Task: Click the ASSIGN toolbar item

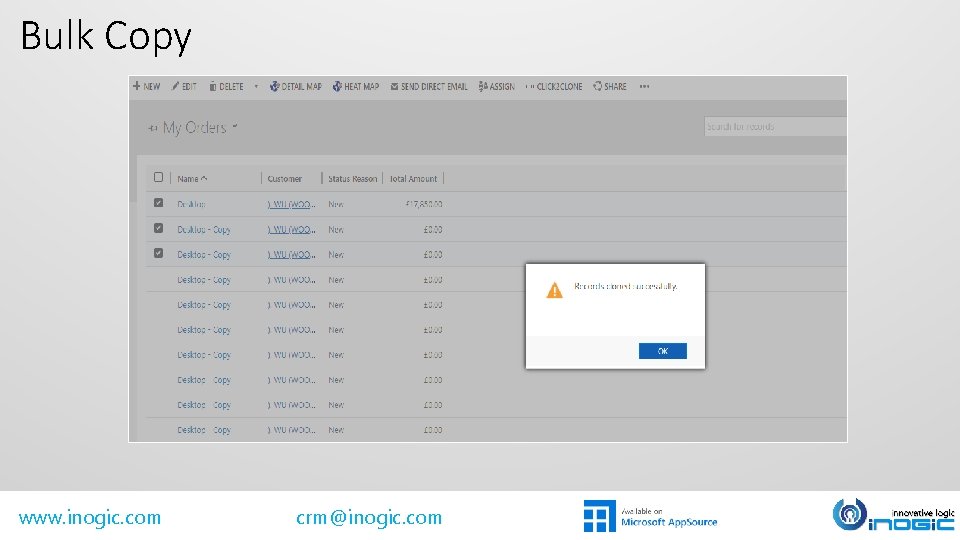Action: point(497,86)
